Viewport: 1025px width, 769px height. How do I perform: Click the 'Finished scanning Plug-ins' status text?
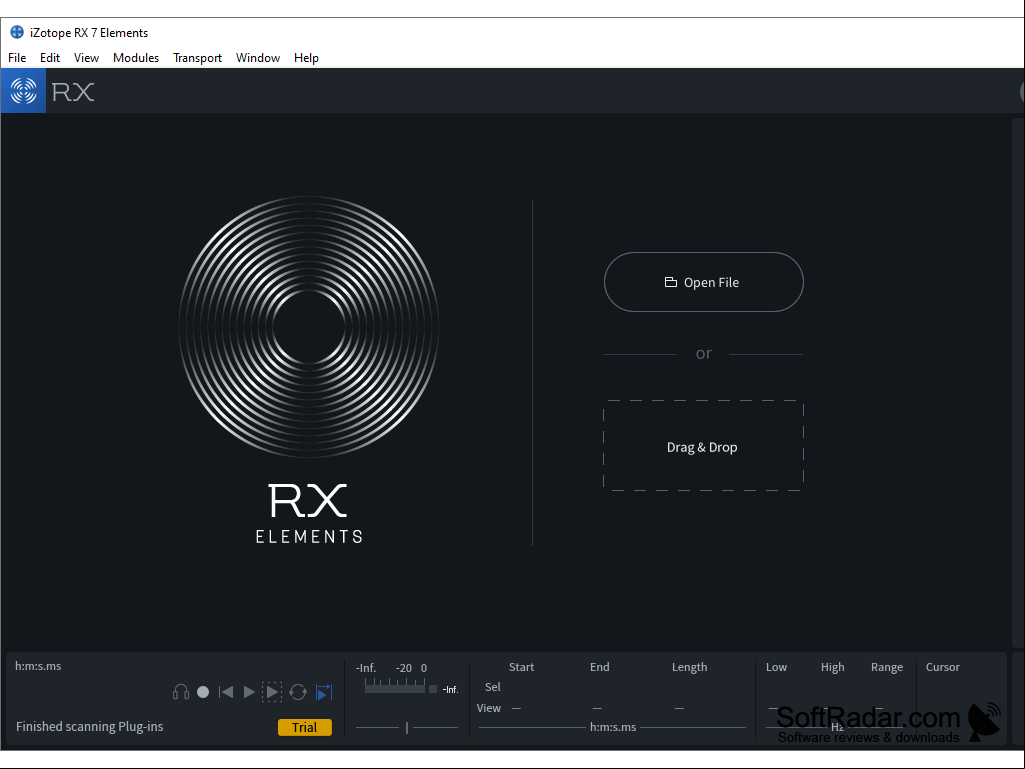(x=90, y=726)
